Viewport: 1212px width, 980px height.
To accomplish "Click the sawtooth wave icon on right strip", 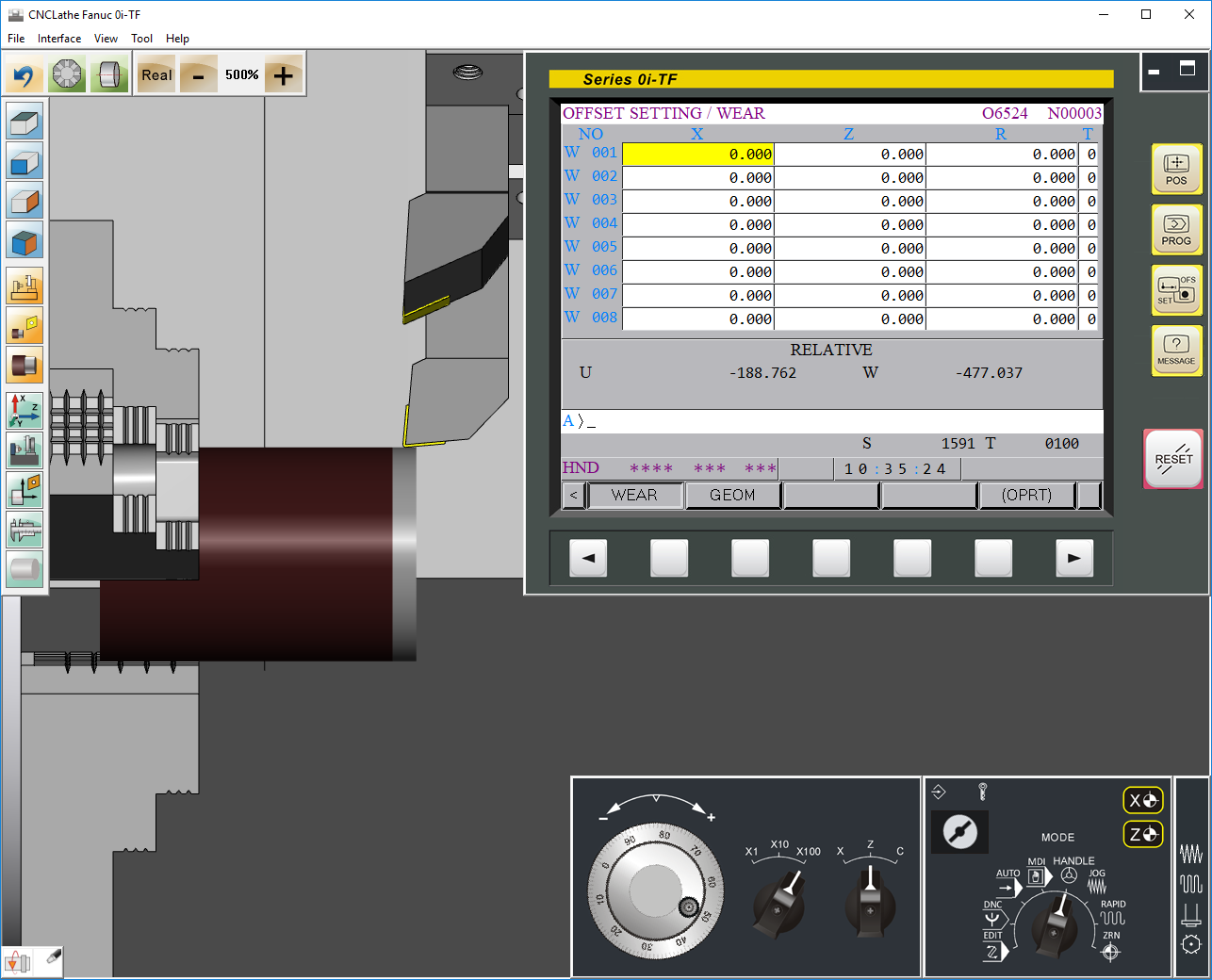I will (1191, 854).
